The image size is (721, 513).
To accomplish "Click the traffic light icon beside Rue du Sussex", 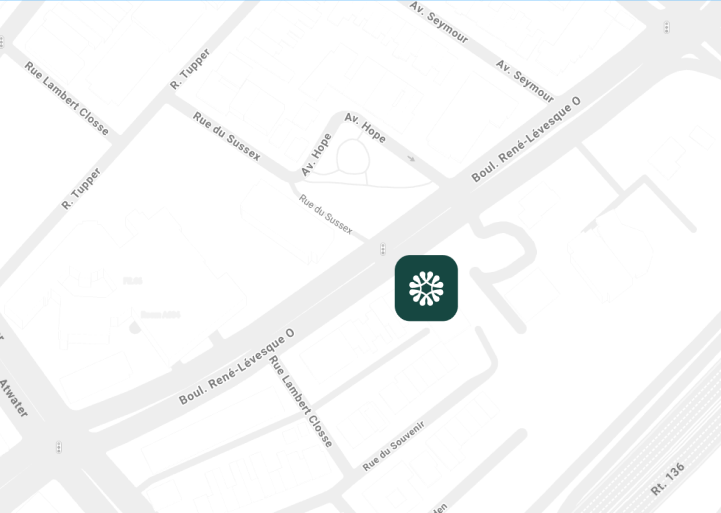I will tap(383, 249).
